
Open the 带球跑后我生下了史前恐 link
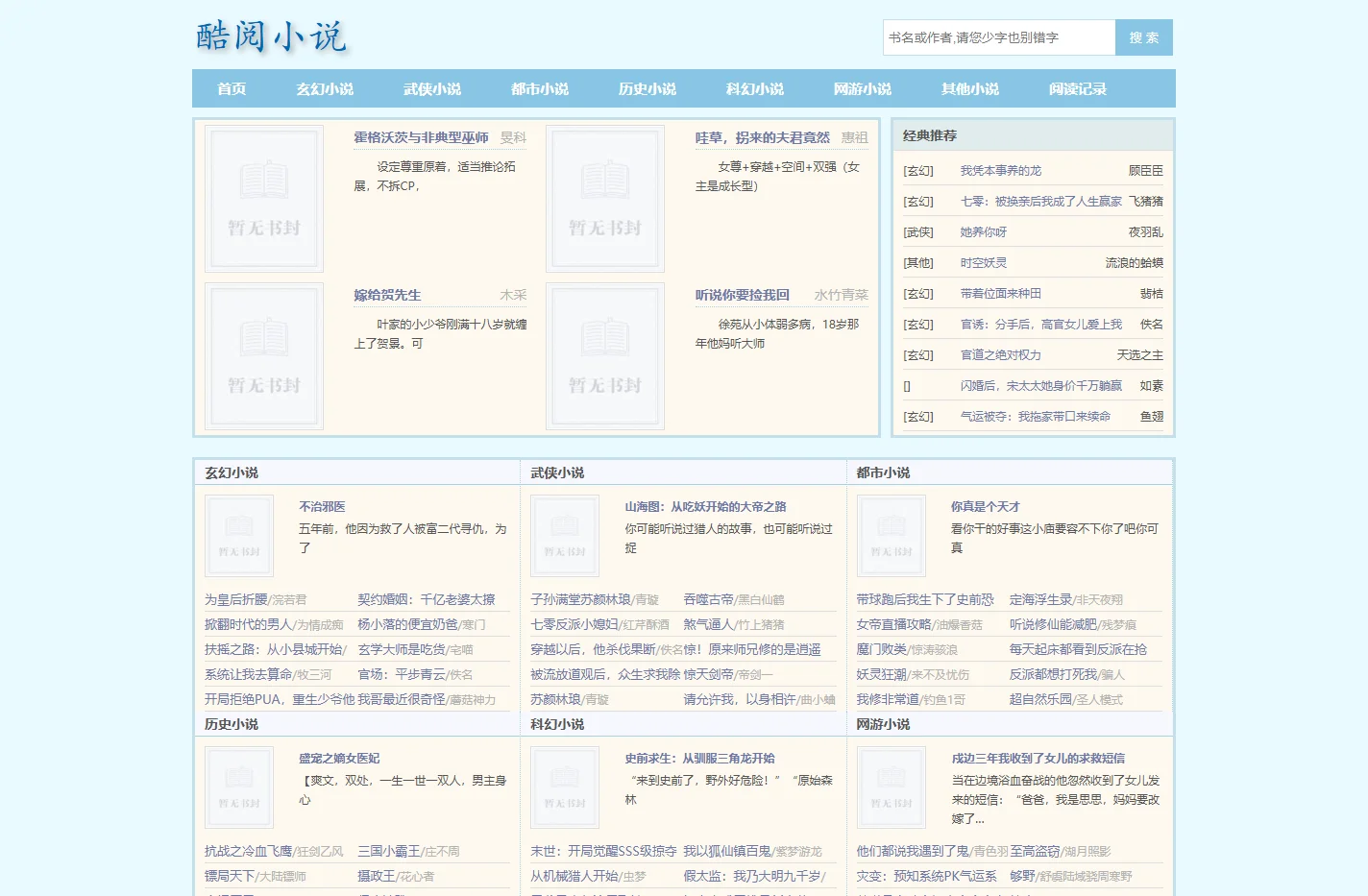(925, 599)
